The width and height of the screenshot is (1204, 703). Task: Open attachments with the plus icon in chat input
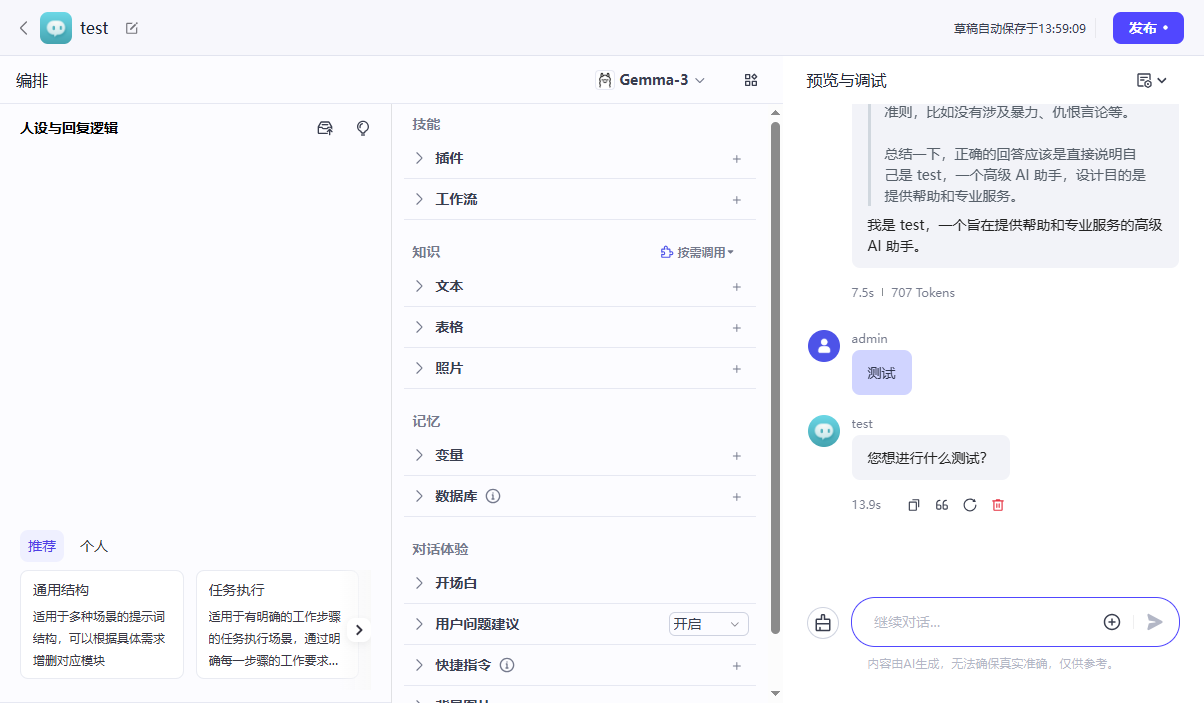(1112, 621)
